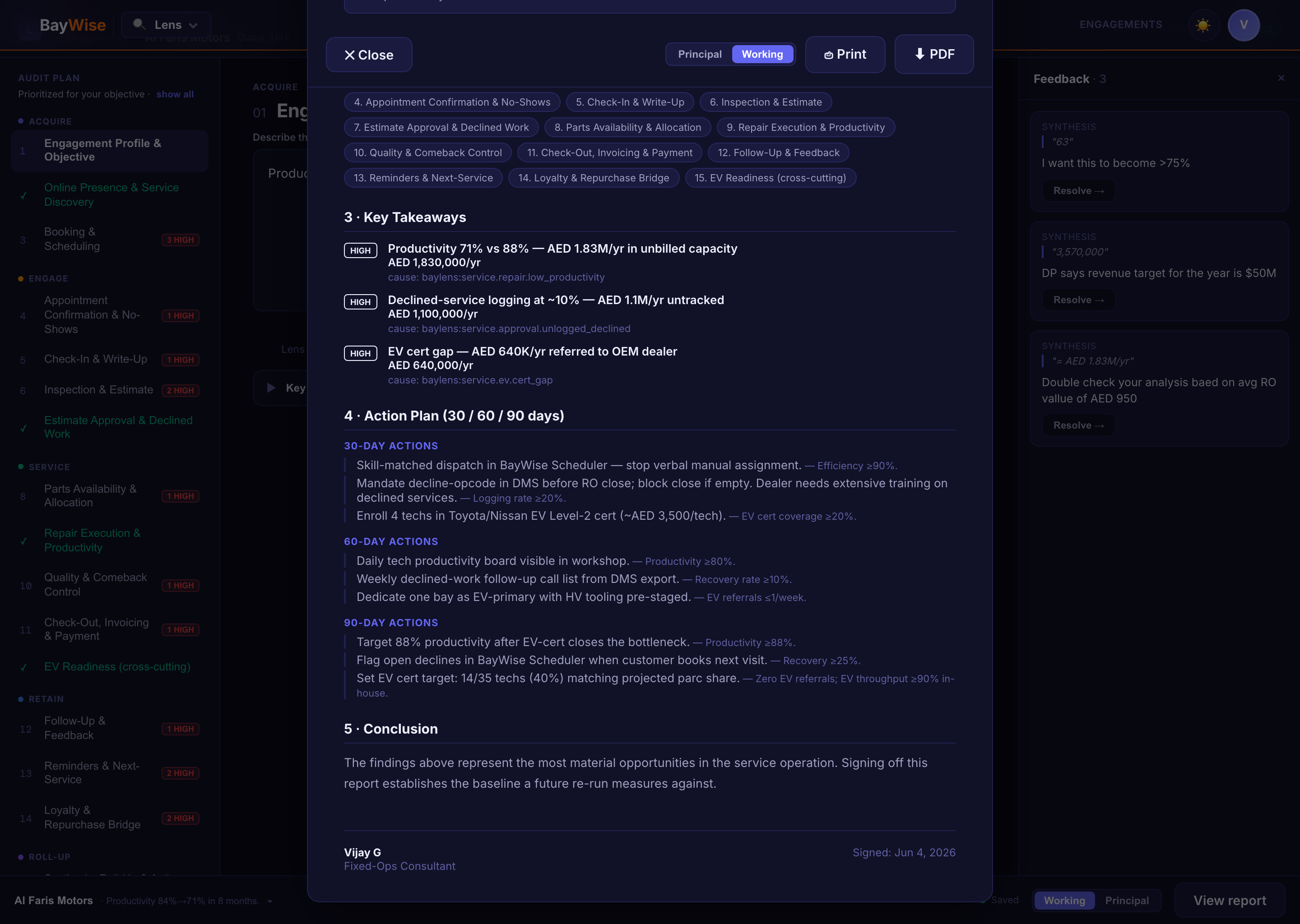Select the 15. EV Readiness (cross-cutting) chip
Image resolution: width=1300 pixels, height=924 pixels.
pyautogui.click(x=770, y=178)
